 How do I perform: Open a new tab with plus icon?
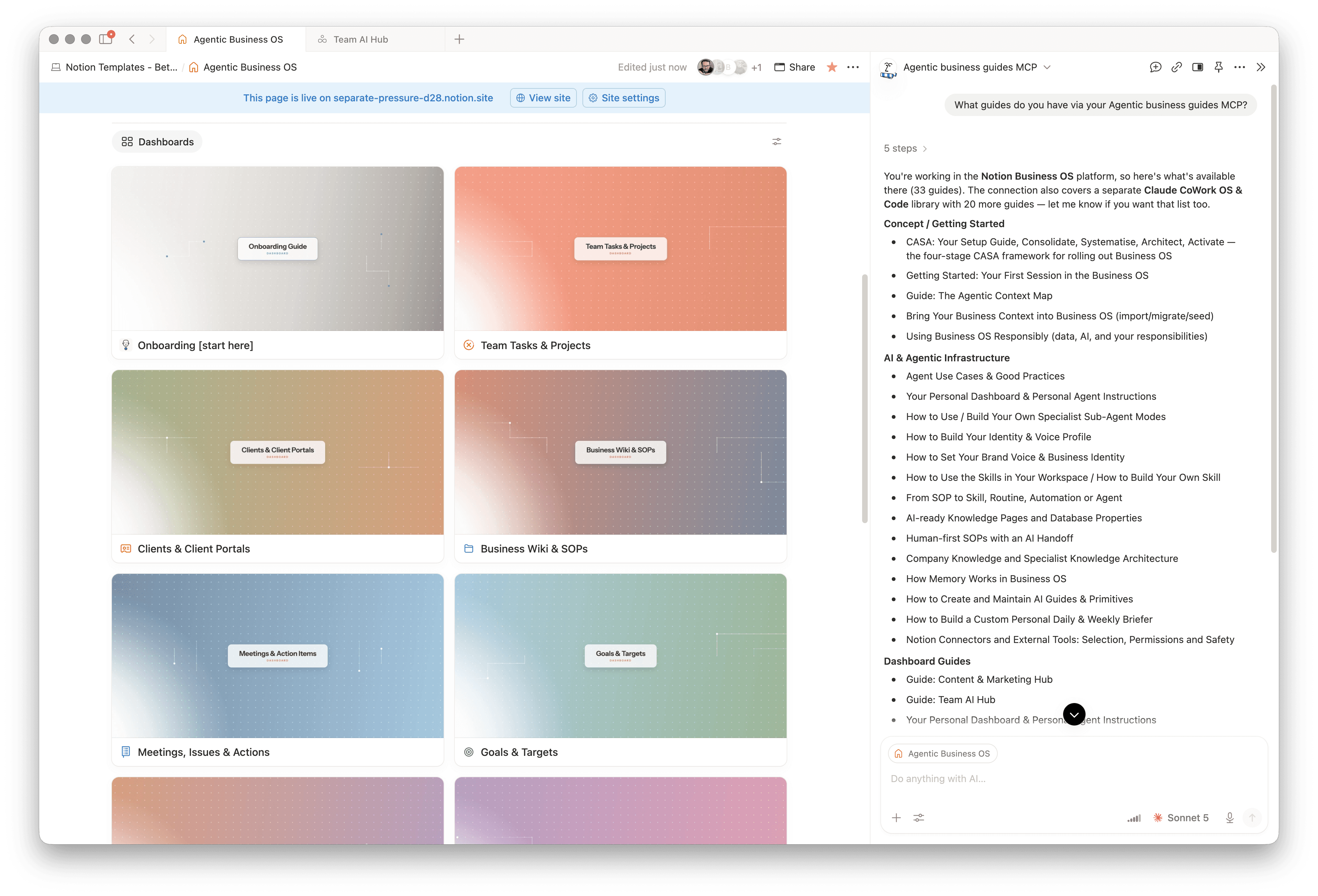(459, 39)
